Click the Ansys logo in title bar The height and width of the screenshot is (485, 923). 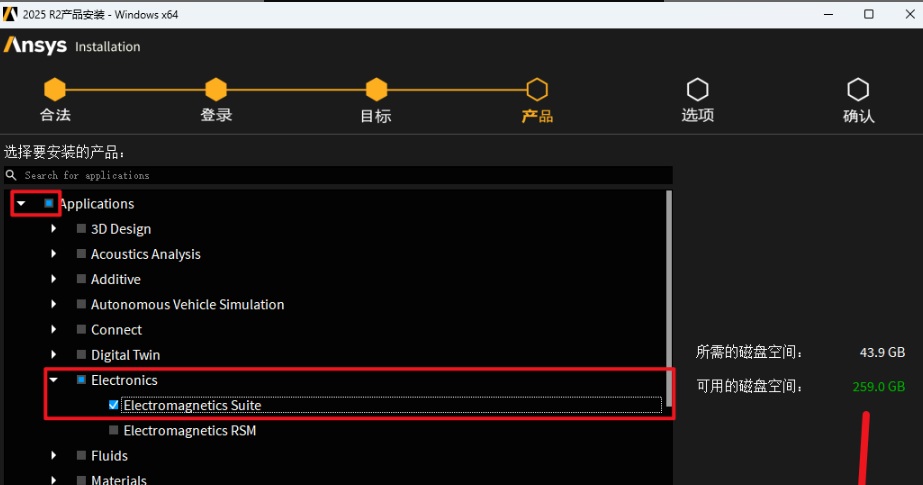(10, 14)
